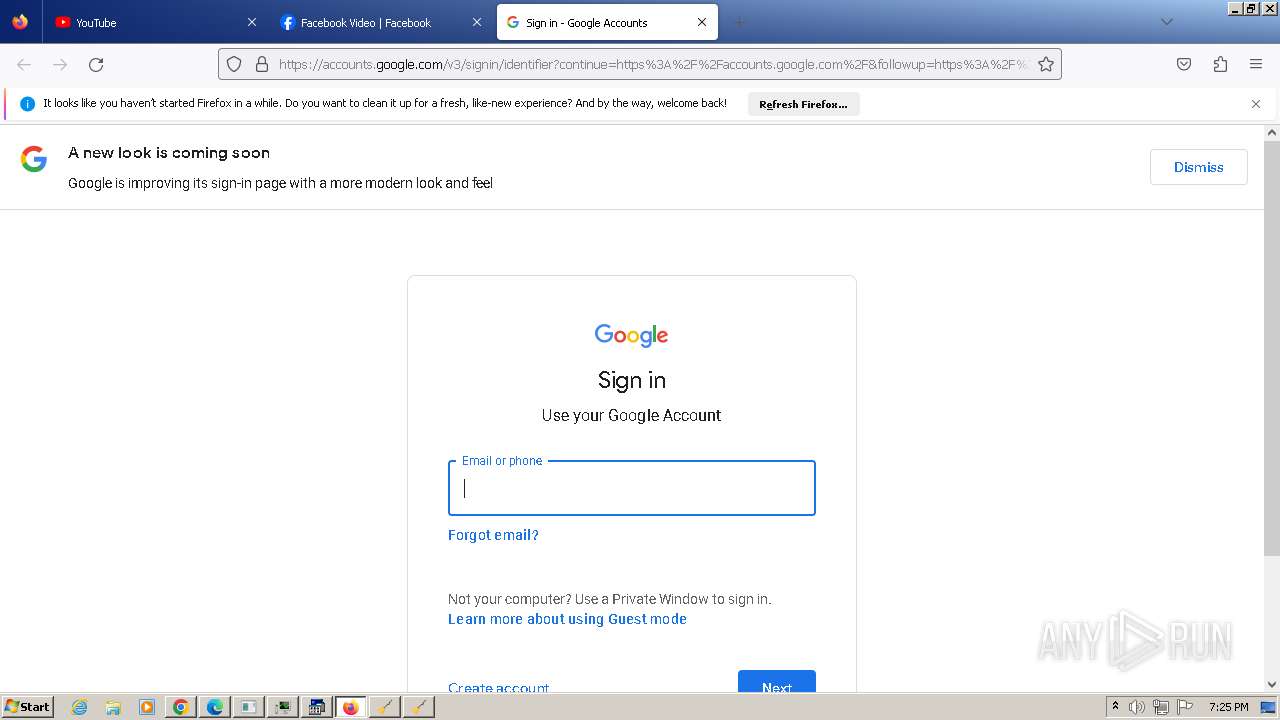
Task: Click the Refresh Firefox… button
Action: (x=803, y=104)
